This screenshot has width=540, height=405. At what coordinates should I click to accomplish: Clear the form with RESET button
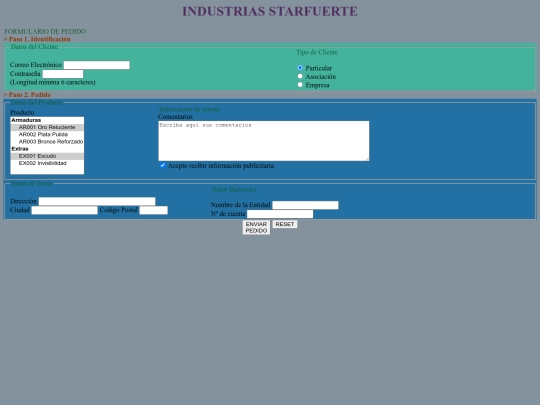[x=285, y=224]
